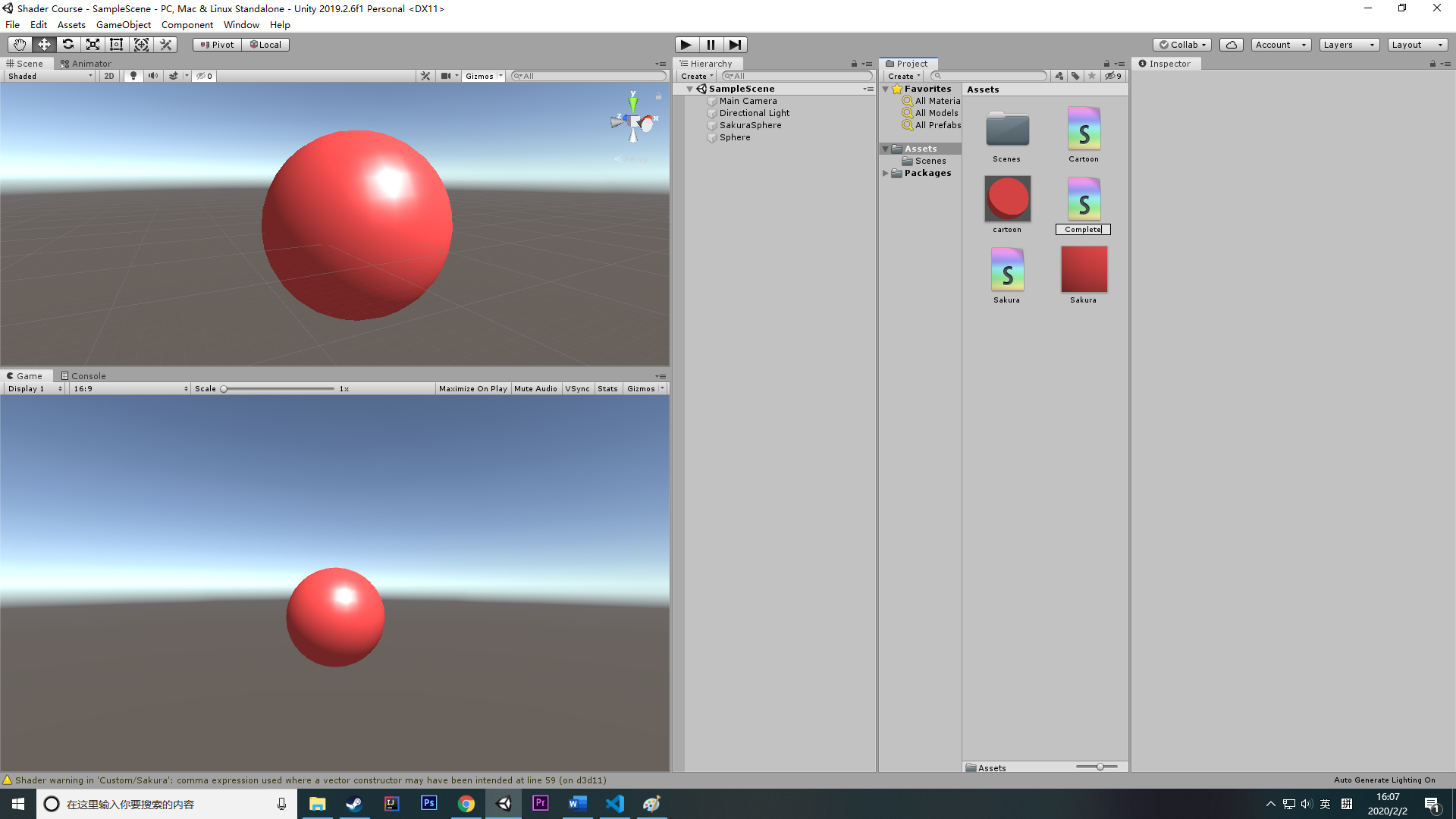Screen dimensions: 1456x819
Task: Show Game view Stats
Action: pos(607,388)
